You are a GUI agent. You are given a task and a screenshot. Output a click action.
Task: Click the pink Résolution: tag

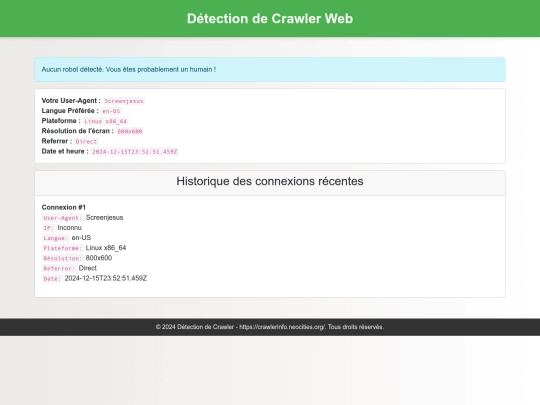[63, 258]
